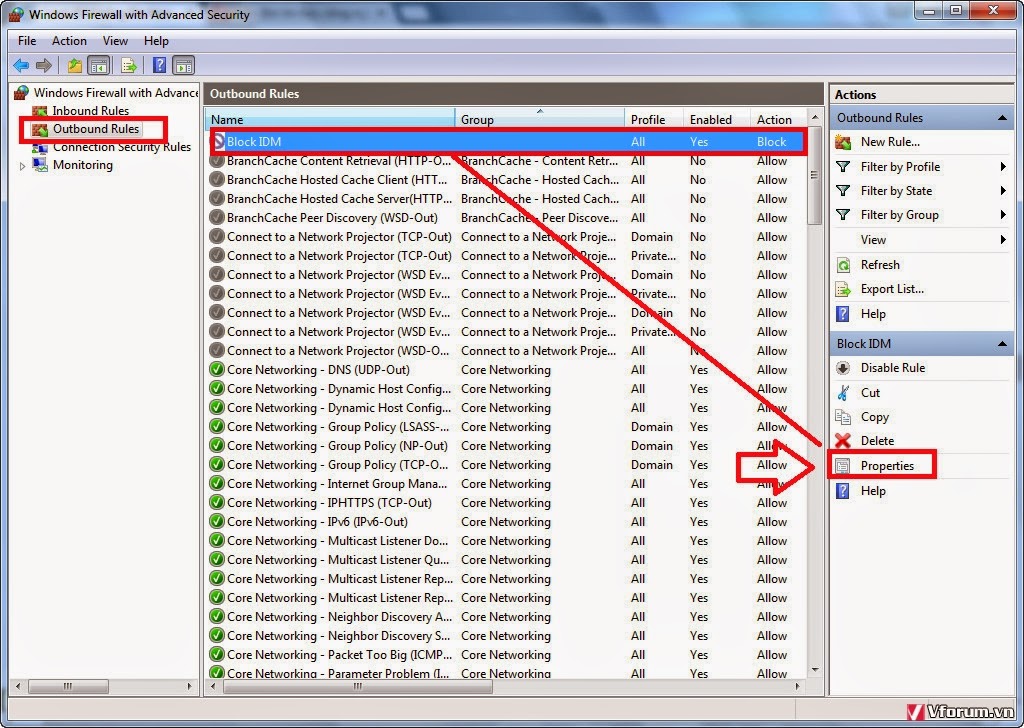The image size is (1024, 728).
Task: Open the Filter by Group submenu arrow
Action: tap(1002, 215)
